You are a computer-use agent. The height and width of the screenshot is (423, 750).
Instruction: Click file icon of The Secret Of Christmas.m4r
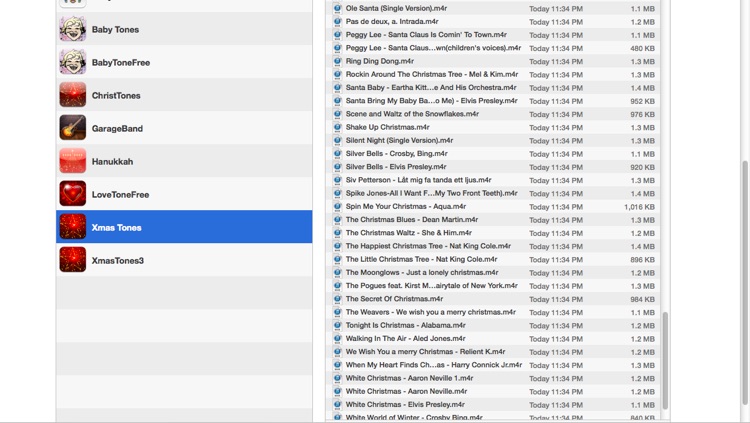(337, 299)
